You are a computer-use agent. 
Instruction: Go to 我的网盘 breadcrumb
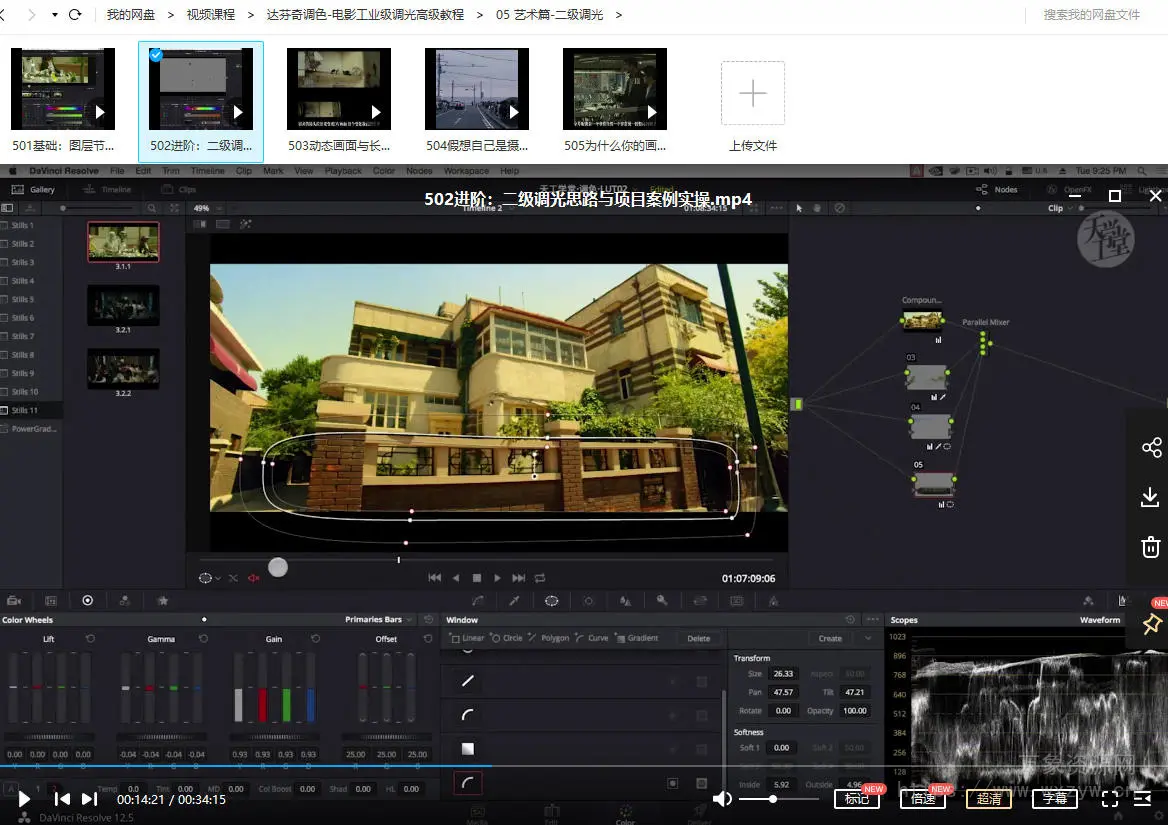(x=131, y=15)
